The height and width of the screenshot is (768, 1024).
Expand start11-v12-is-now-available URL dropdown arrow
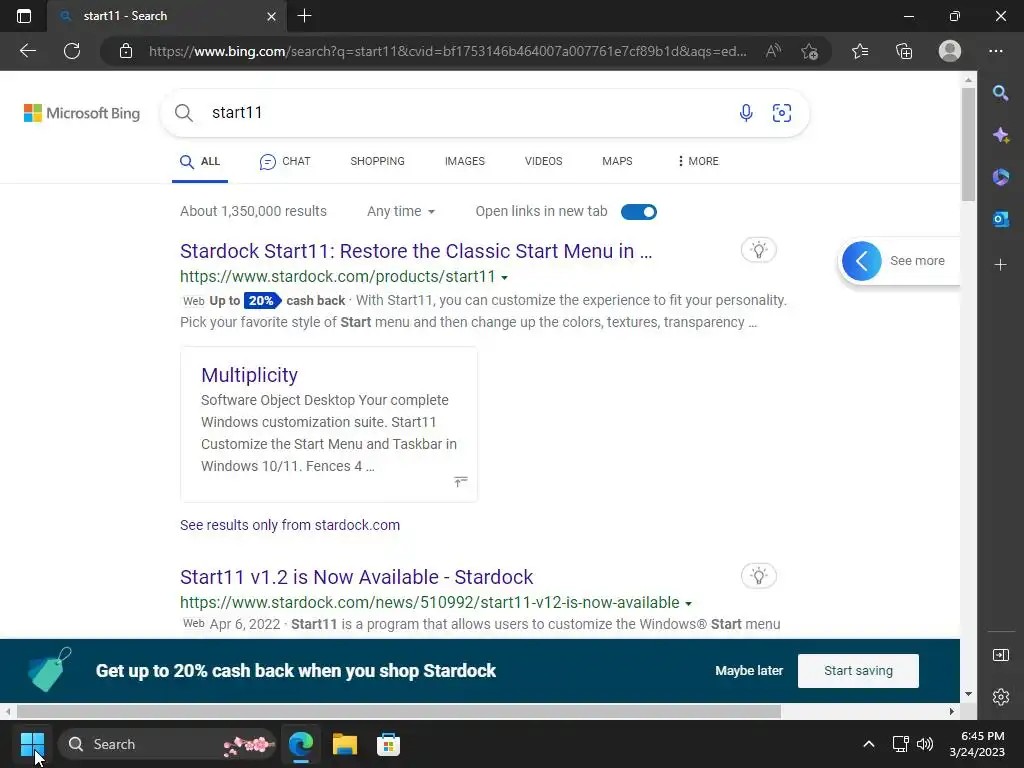coord(688,603)
